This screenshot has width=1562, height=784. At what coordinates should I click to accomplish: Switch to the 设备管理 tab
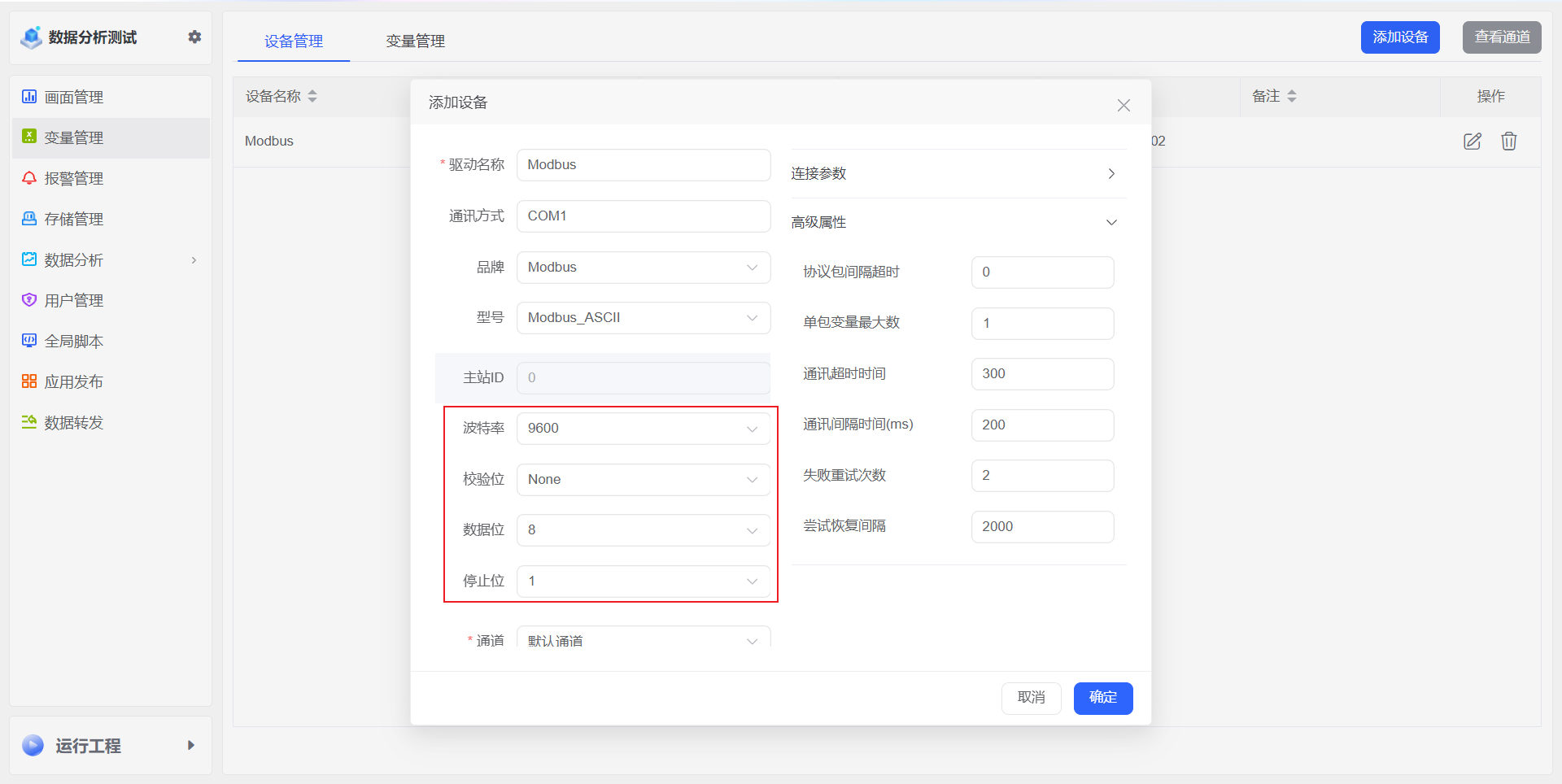293,41
